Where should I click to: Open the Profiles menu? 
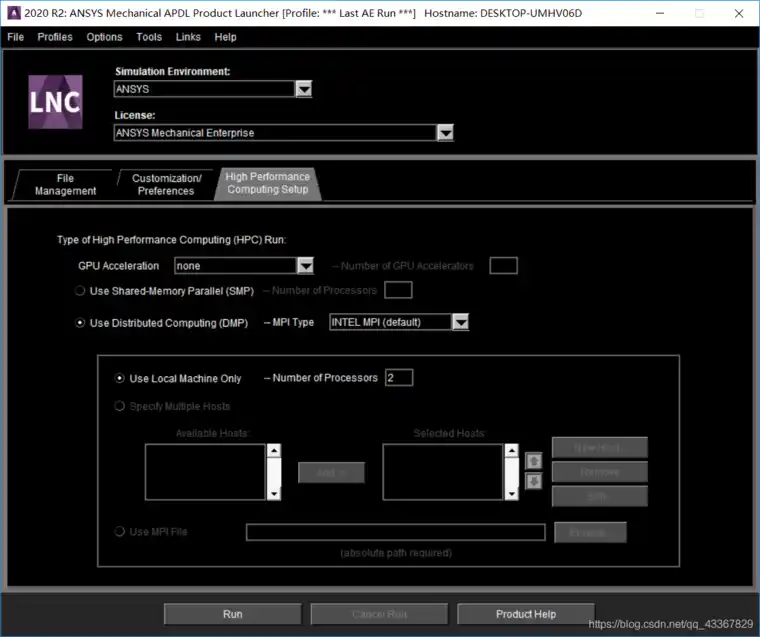pyautogui.click(x=55, y=37)
